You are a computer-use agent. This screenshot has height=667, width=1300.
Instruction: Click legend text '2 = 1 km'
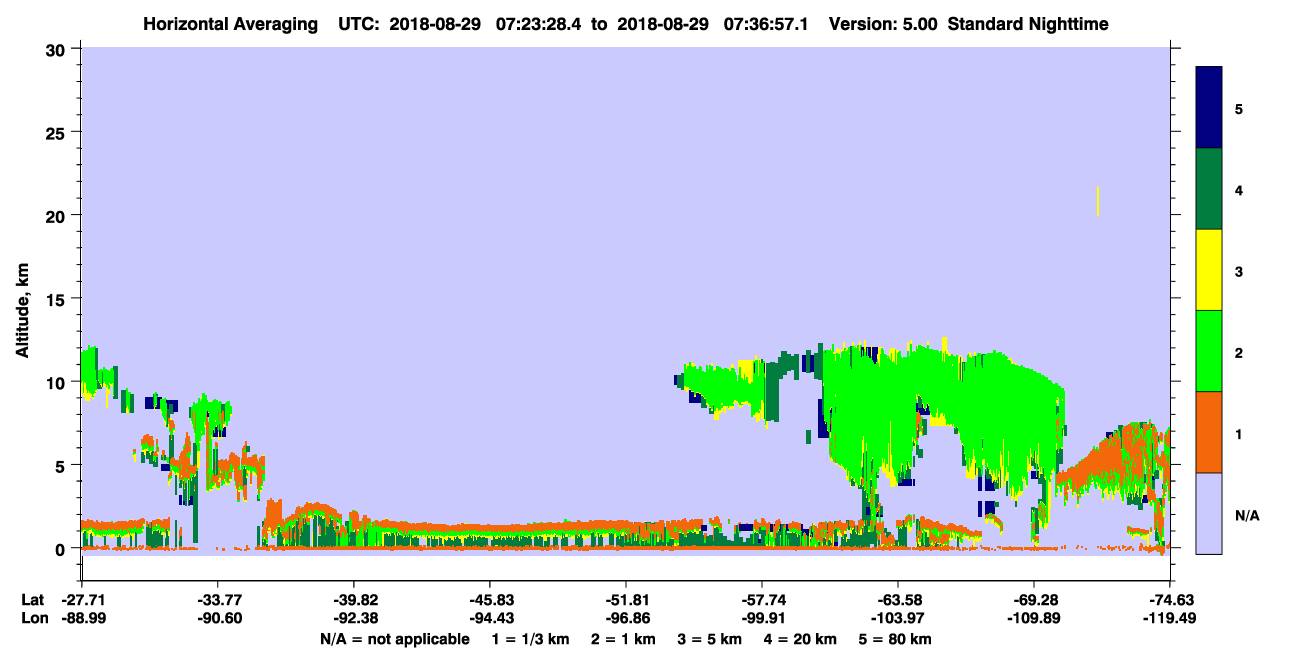(624, 638)
